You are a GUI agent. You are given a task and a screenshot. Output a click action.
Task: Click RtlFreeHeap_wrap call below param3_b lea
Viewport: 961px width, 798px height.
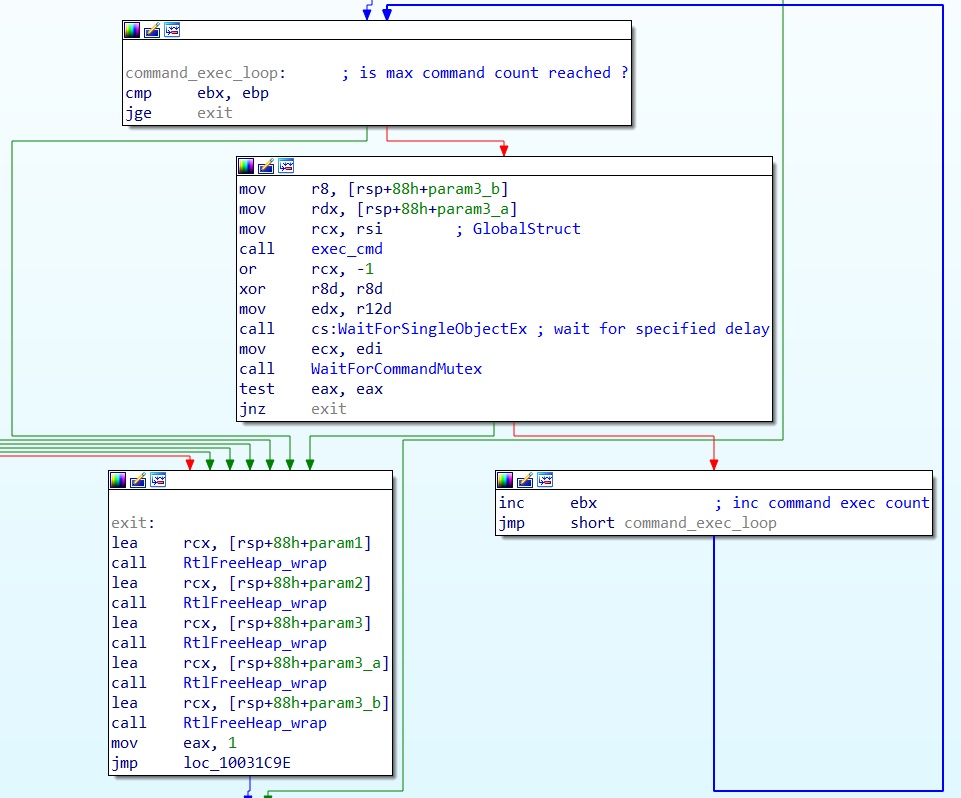[x=255, y=723]
